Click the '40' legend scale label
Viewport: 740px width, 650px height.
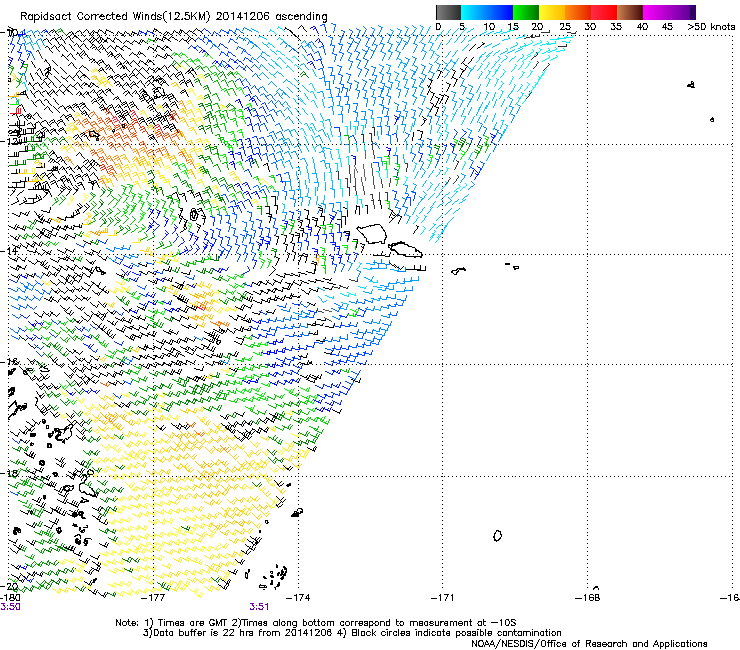coord(642,26)
